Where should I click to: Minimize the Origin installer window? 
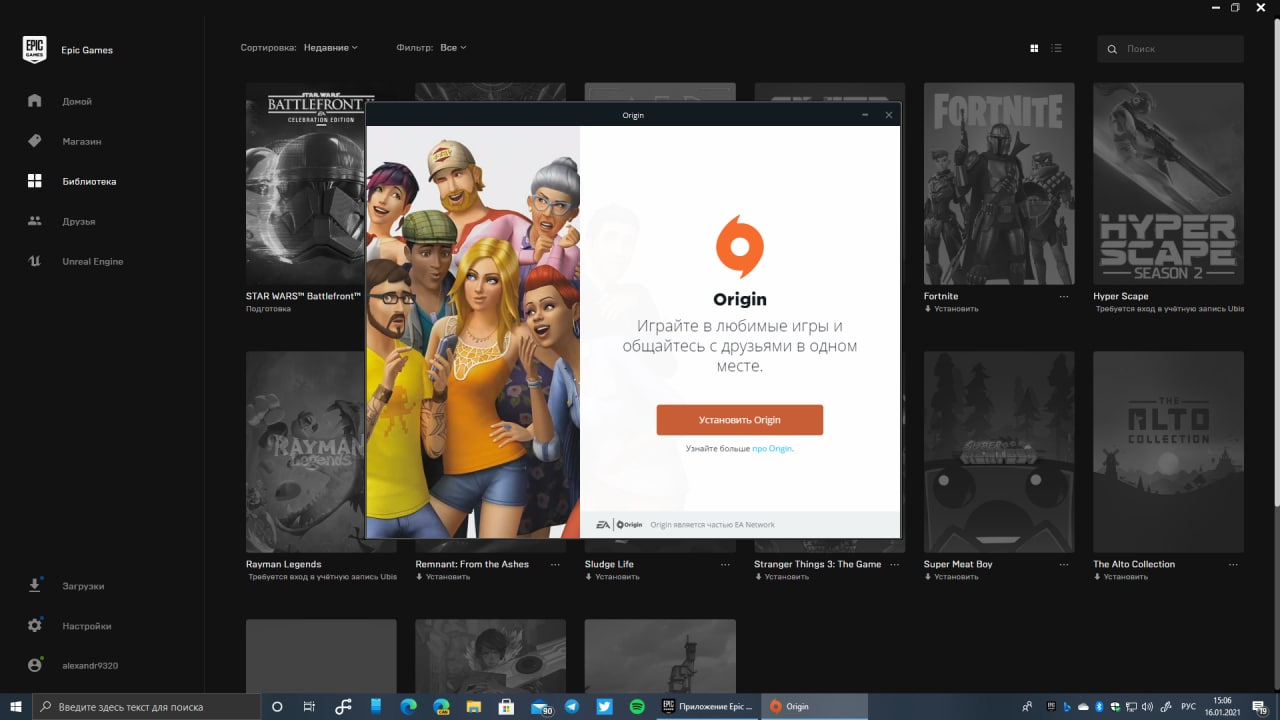click(865, 115)
